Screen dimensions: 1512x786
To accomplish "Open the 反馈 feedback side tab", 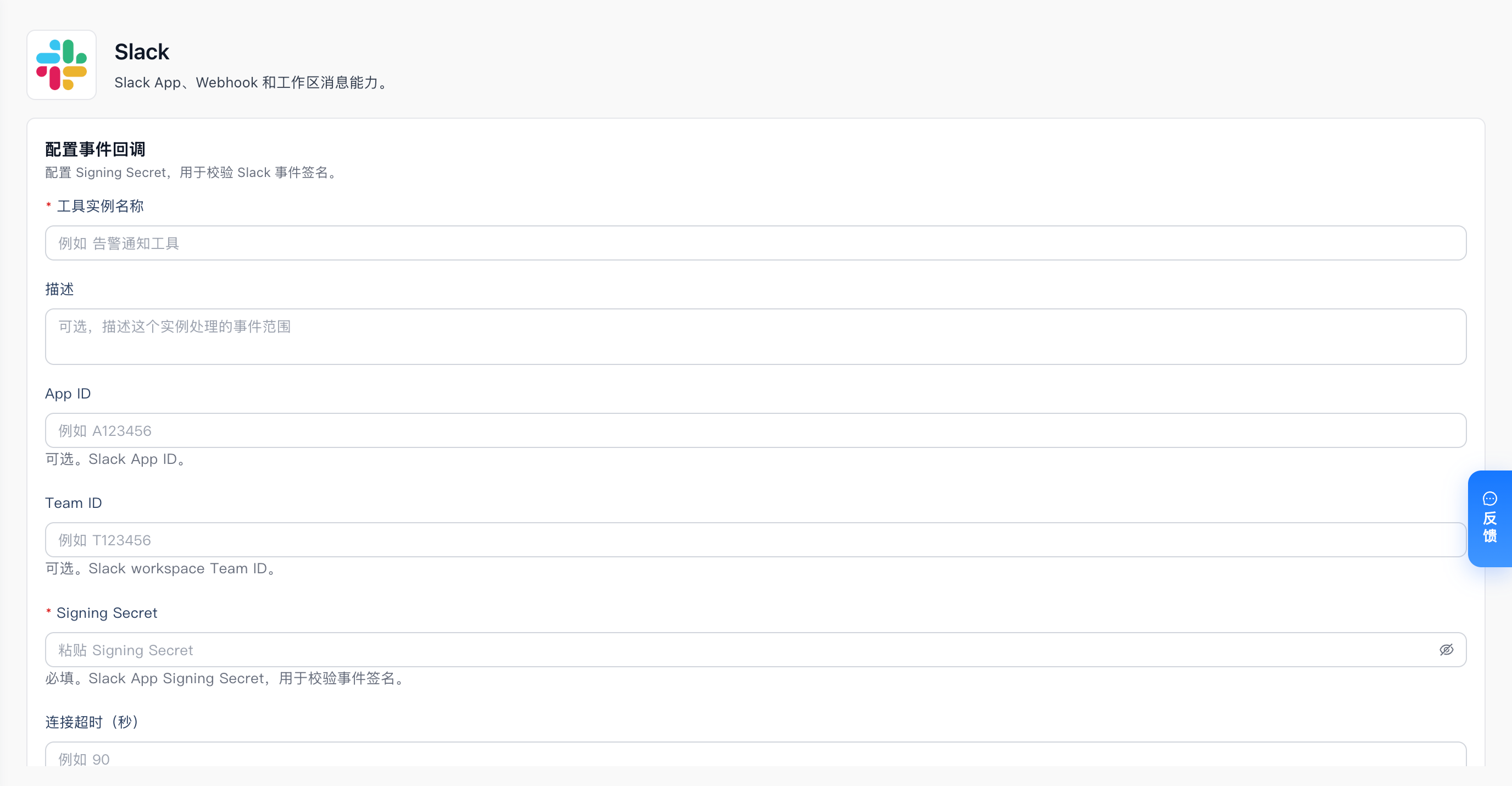I will pyautogui.click(x=1489, y=518).
